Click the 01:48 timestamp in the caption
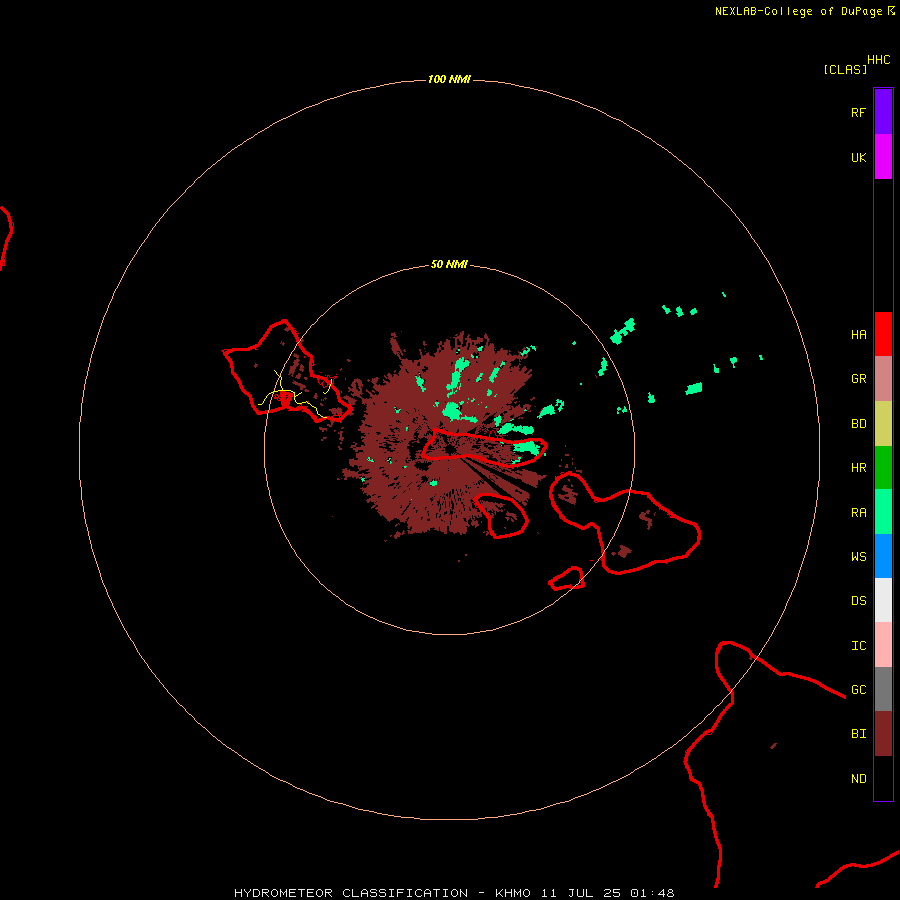Viewport: 900px width, 900px height. (652, 893)
